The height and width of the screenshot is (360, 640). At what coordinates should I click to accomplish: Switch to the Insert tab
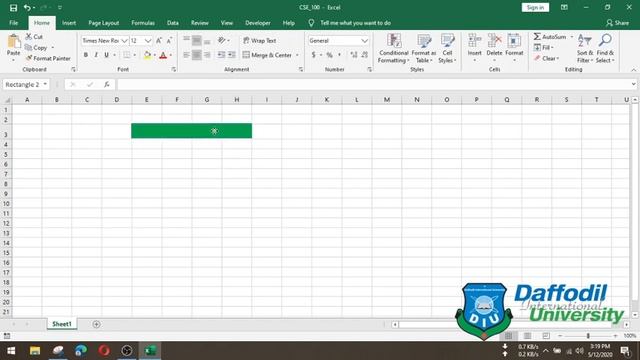(69, 23)
